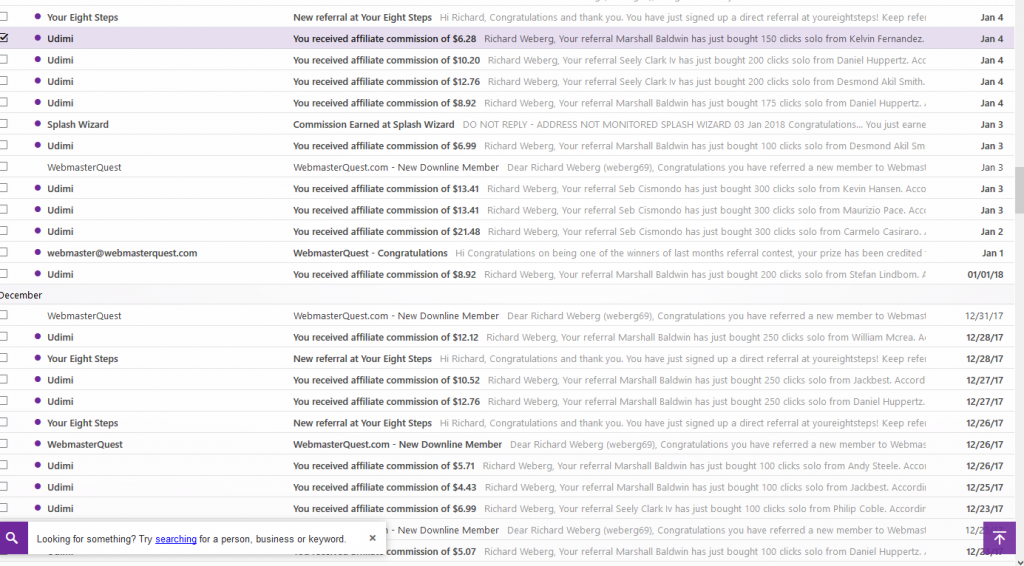Open New Downline Member subject dated 12/31/17
Image resolution: width=1024 pixels, height=566 pixels.
click(396, 316)
